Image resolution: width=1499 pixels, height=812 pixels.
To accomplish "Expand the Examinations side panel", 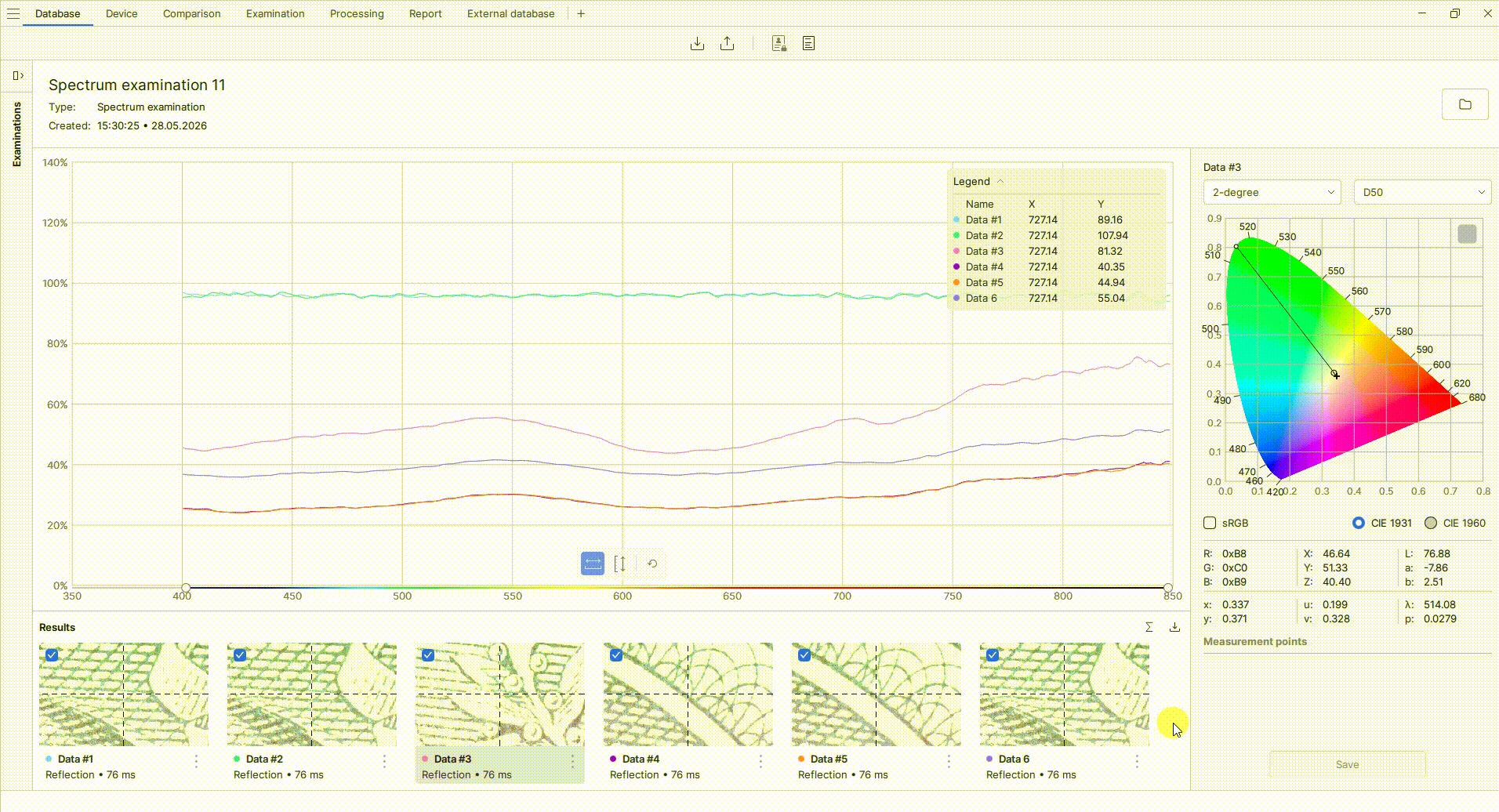I will coord(18,75).
